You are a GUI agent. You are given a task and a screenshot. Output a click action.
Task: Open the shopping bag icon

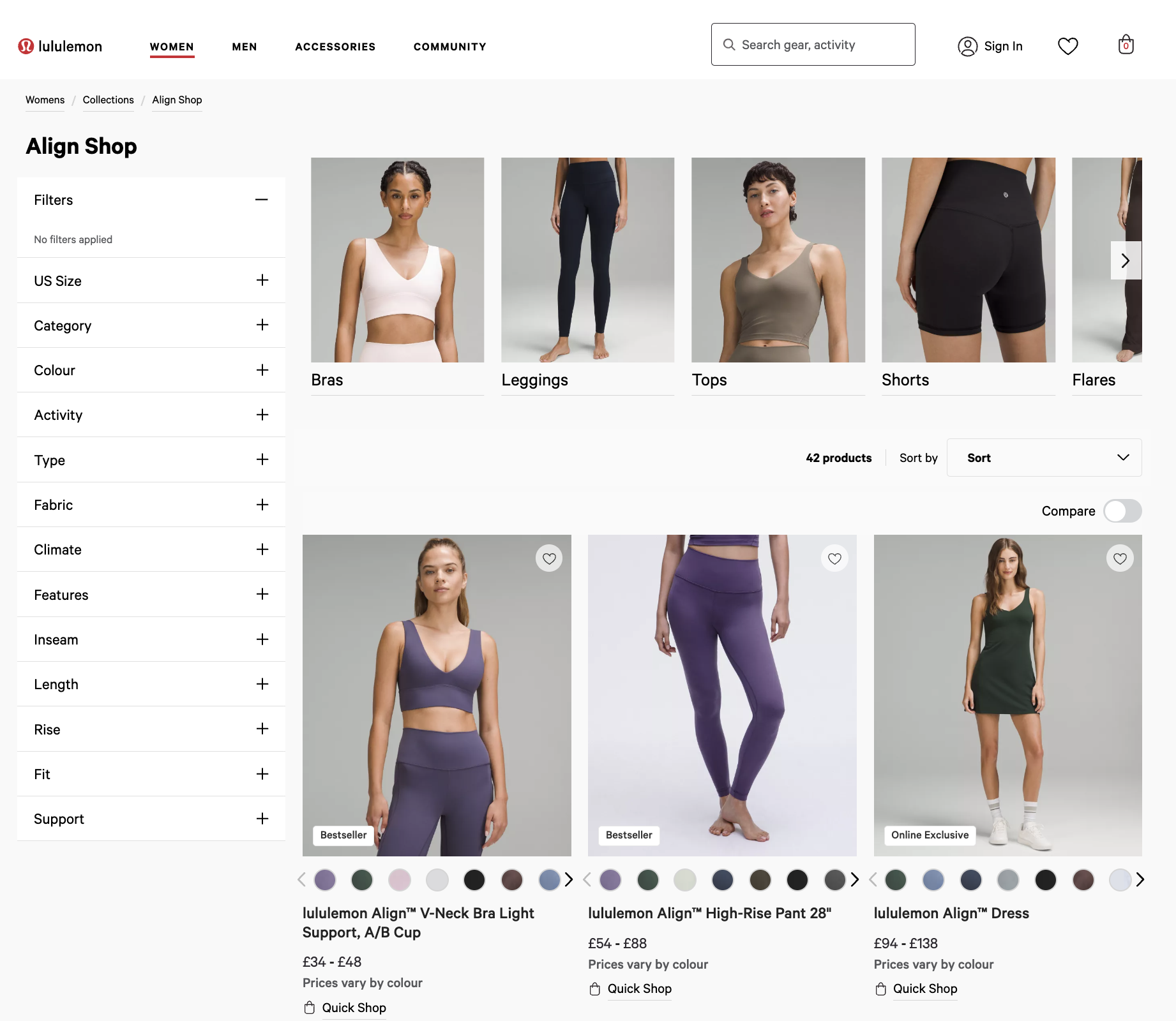1126,45
